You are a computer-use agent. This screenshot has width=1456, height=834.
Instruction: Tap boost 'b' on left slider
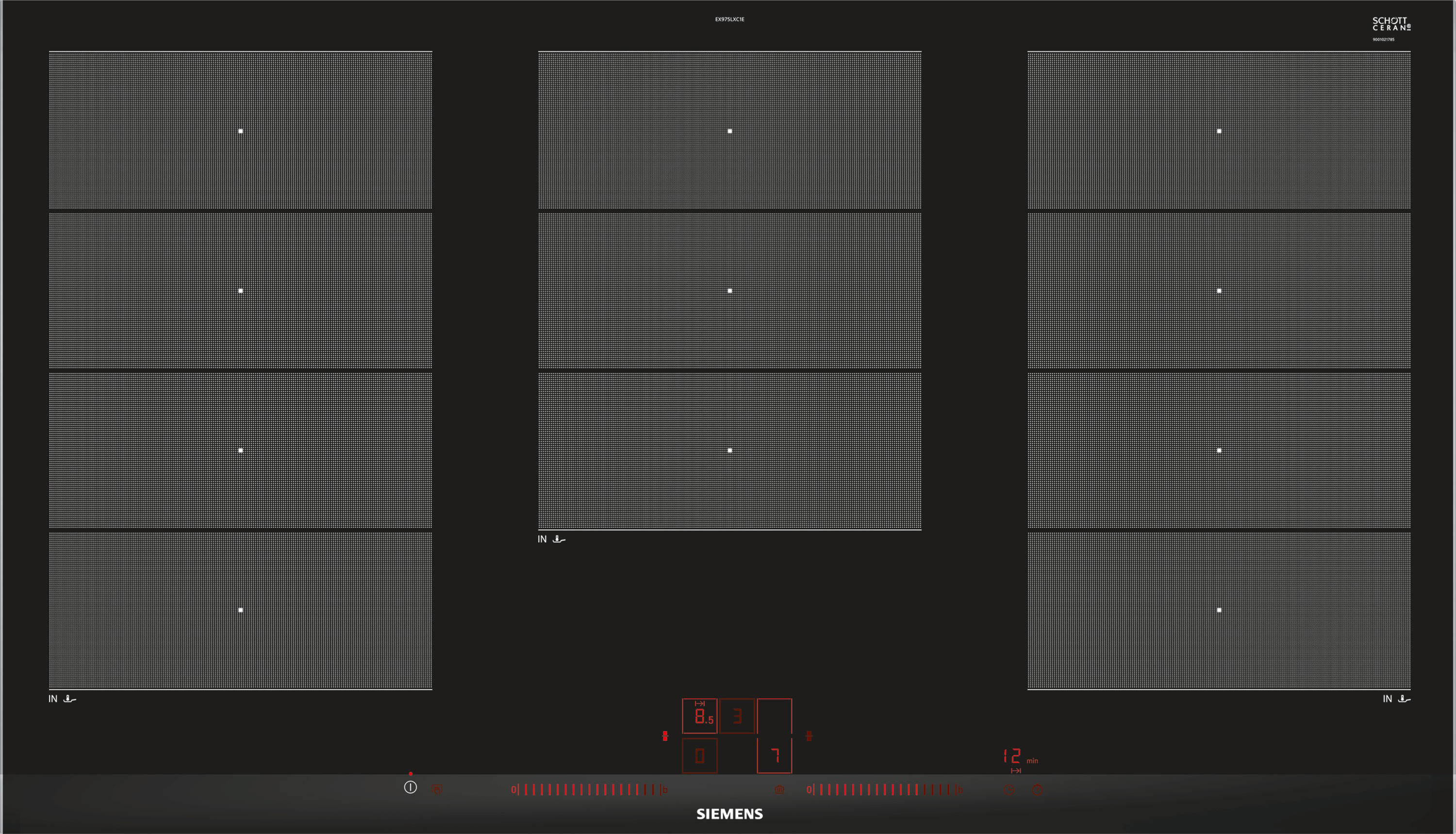(x=665, y=790)
